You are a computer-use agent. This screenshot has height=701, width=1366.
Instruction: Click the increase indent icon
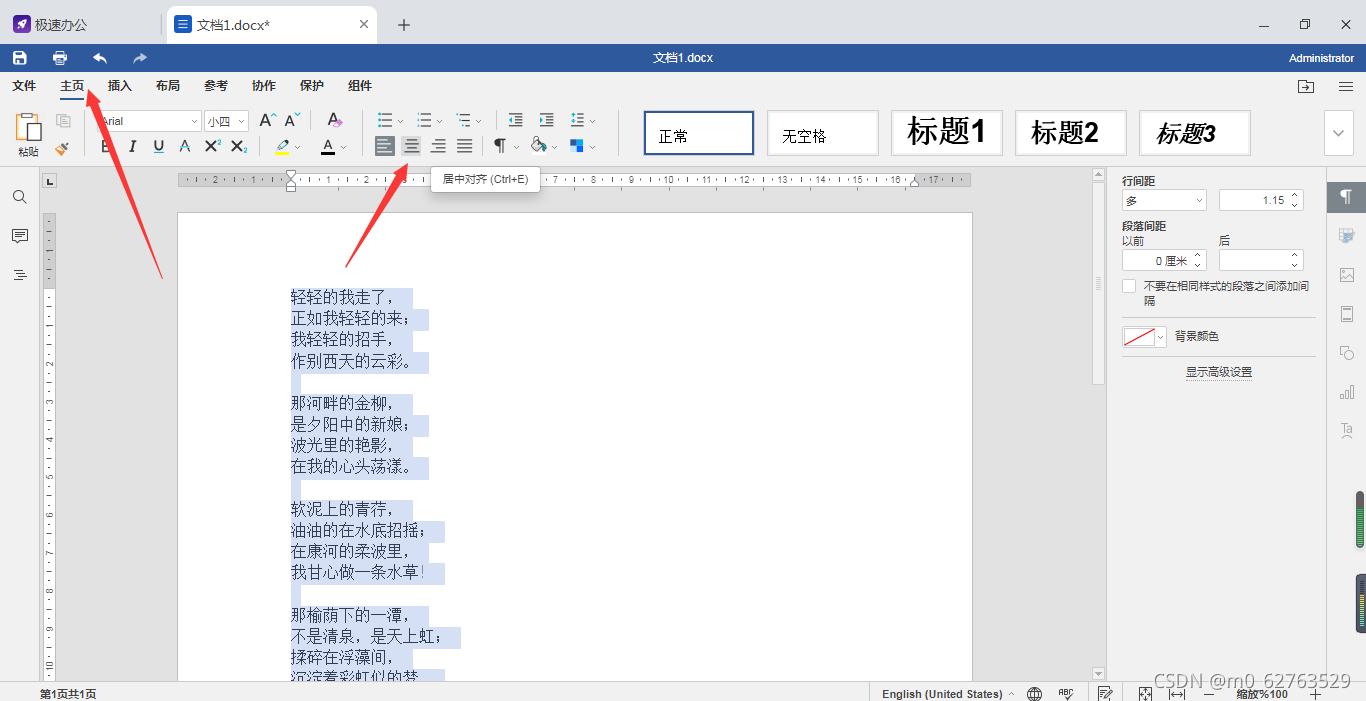click(x=546, y=120)
